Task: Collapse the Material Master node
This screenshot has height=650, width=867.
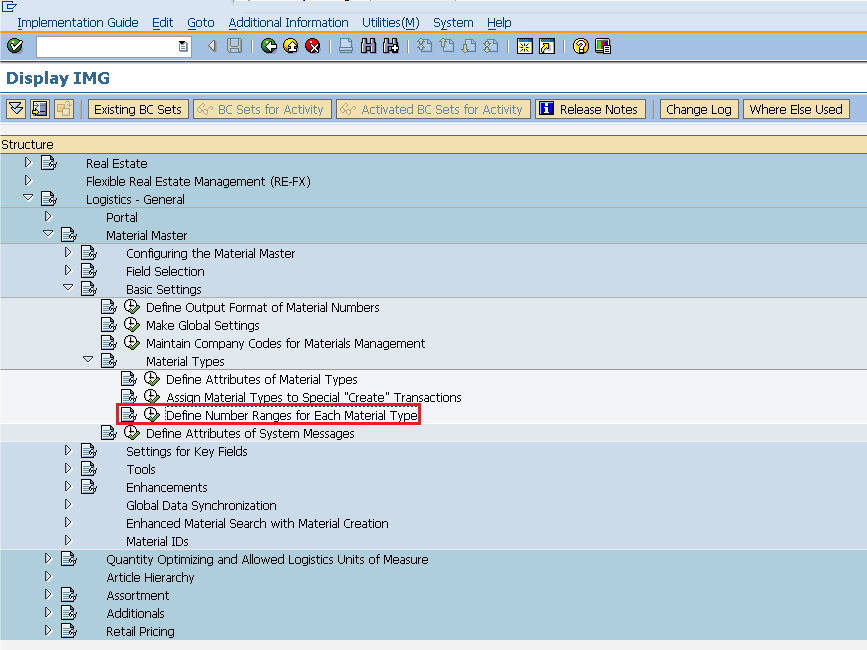Action: point(48,234)
